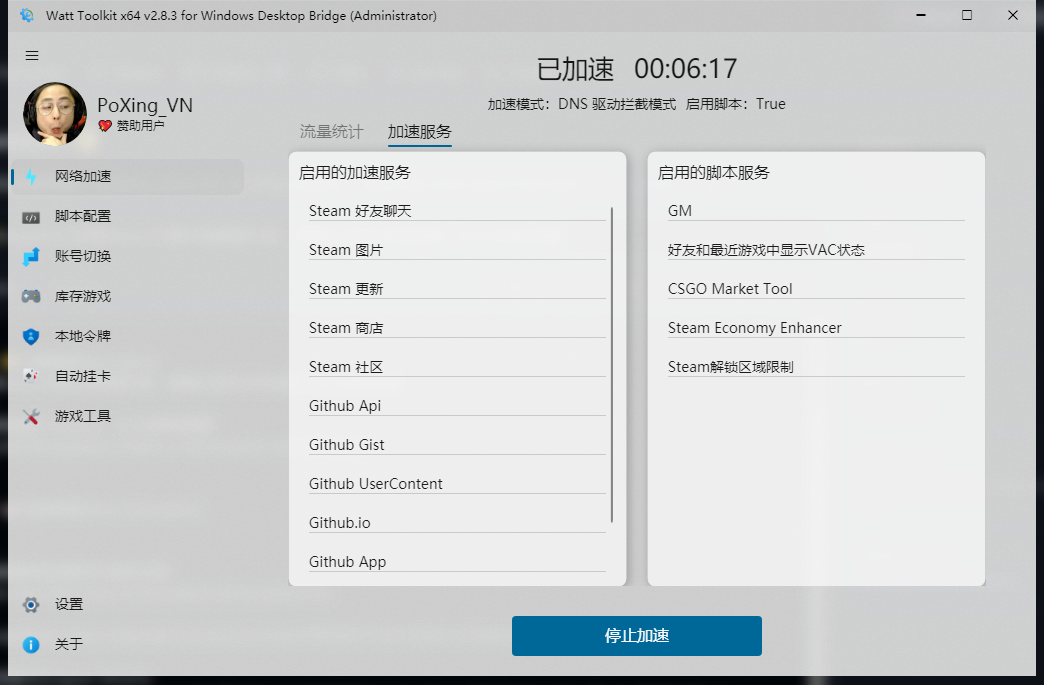Click the 启用的脚本服务 panel heading

point(714,173)
